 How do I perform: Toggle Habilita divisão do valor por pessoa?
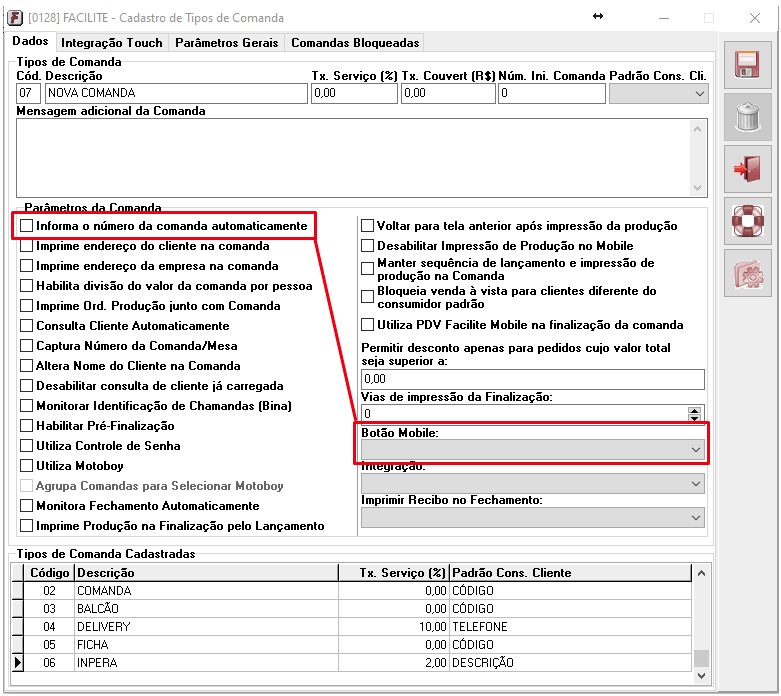coord(26,285)
